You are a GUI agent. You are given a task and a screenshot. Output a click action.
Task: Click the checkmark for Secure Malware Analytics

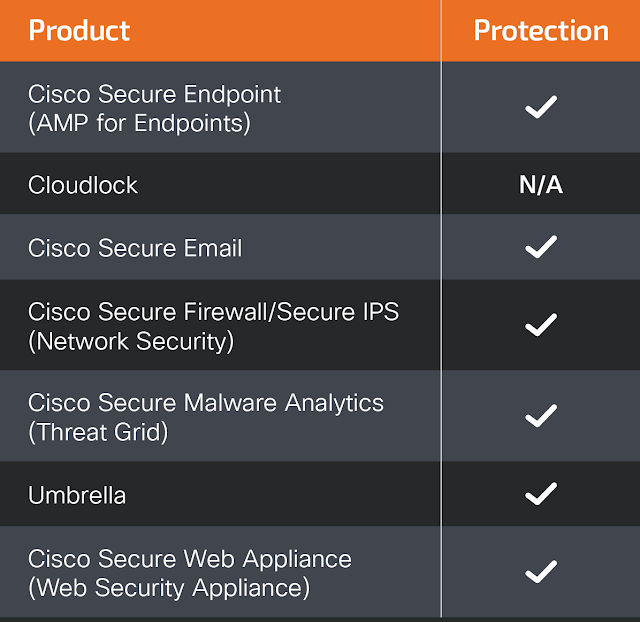[x=541, y=415]
